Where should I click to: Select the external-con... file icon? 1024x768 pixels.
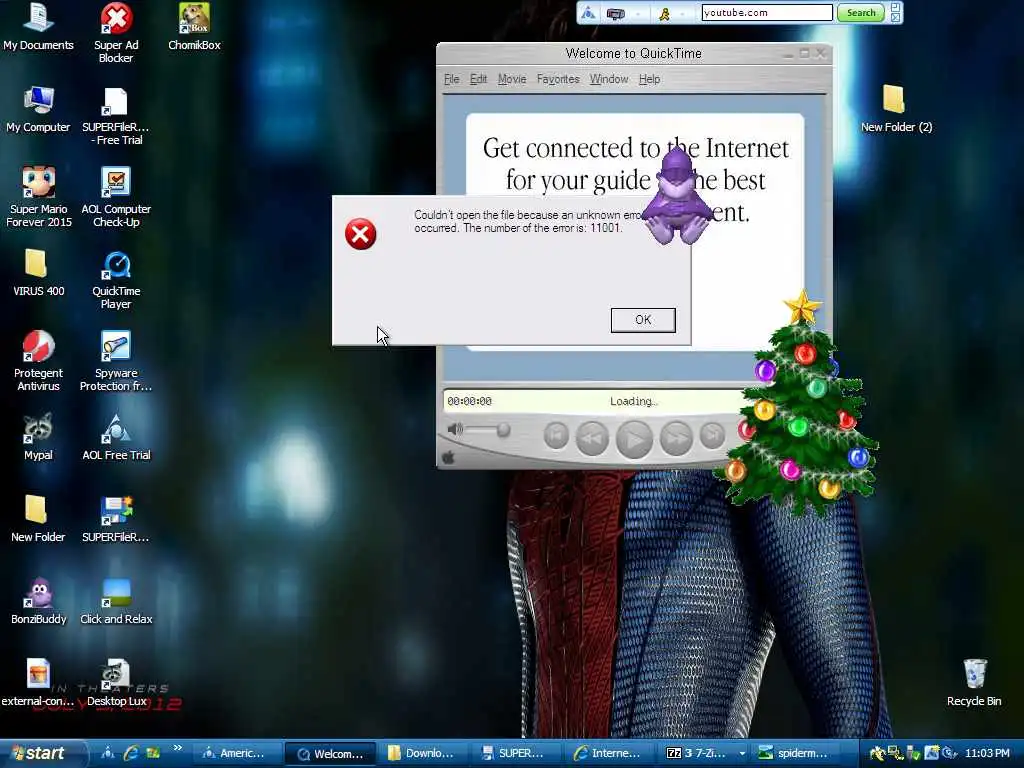click(x=38, y=683)
